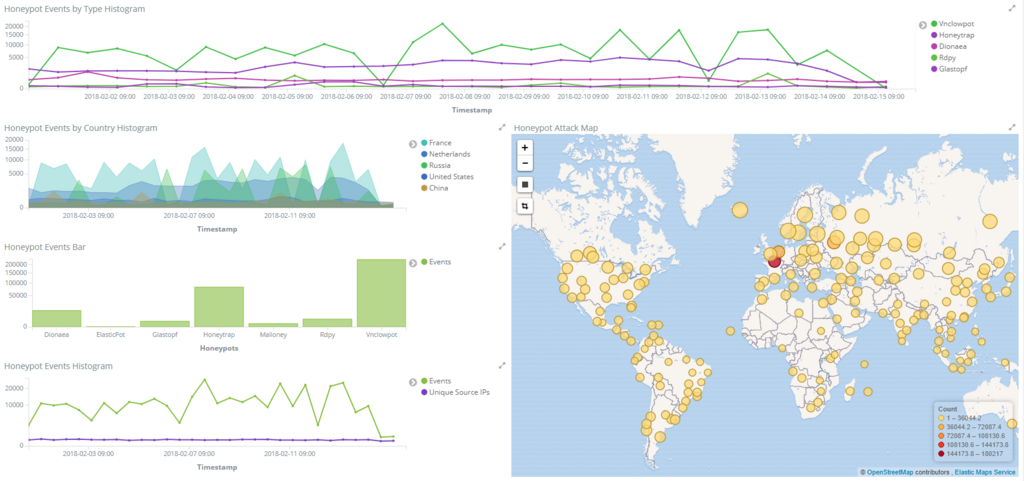
Task: Click '2018-02-15 09:00' tick in top histogram
Action: (880, 96)
